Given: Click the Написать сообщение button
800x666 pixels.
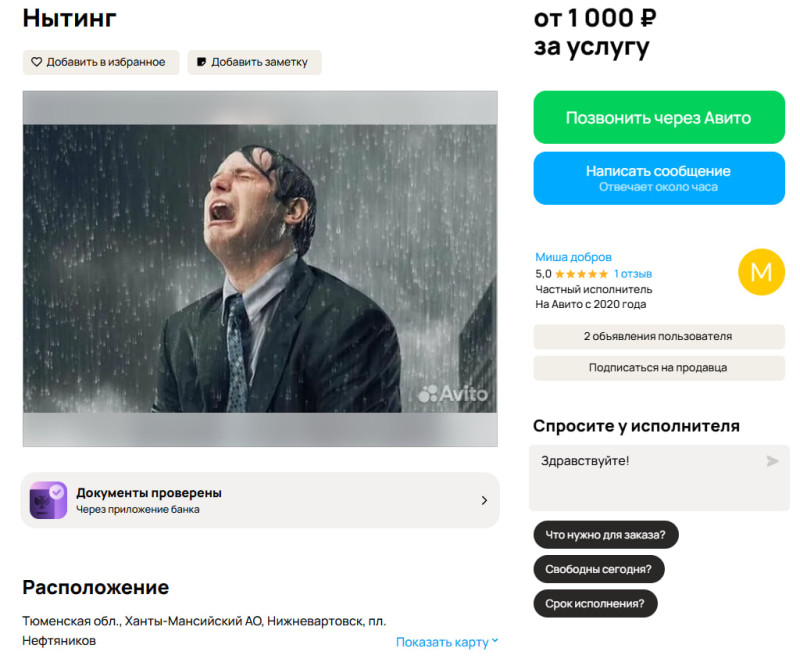Looking at the screenshot, I should point(659,178).
